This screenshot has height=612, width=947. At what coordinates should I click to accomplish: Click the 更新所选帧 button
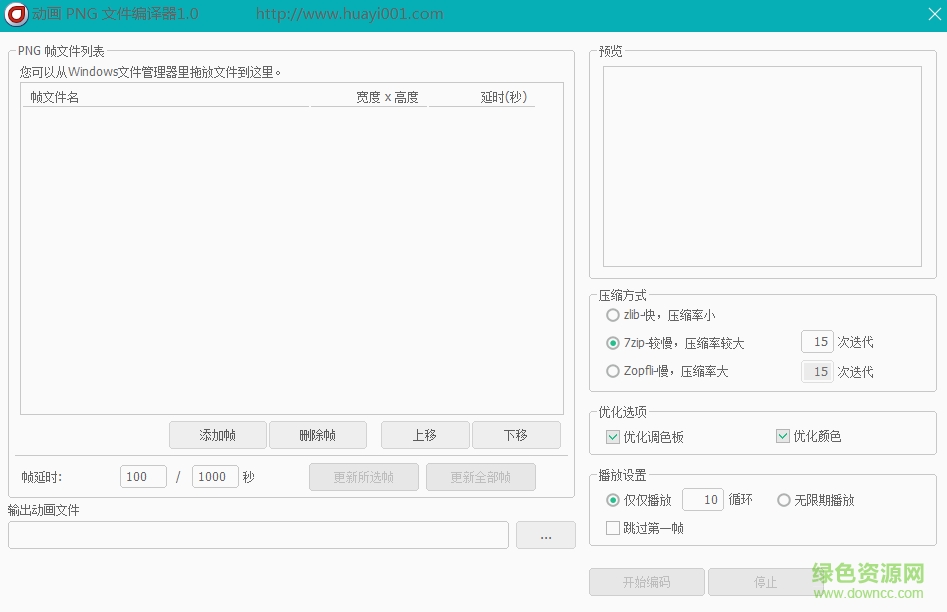[363, 477]
